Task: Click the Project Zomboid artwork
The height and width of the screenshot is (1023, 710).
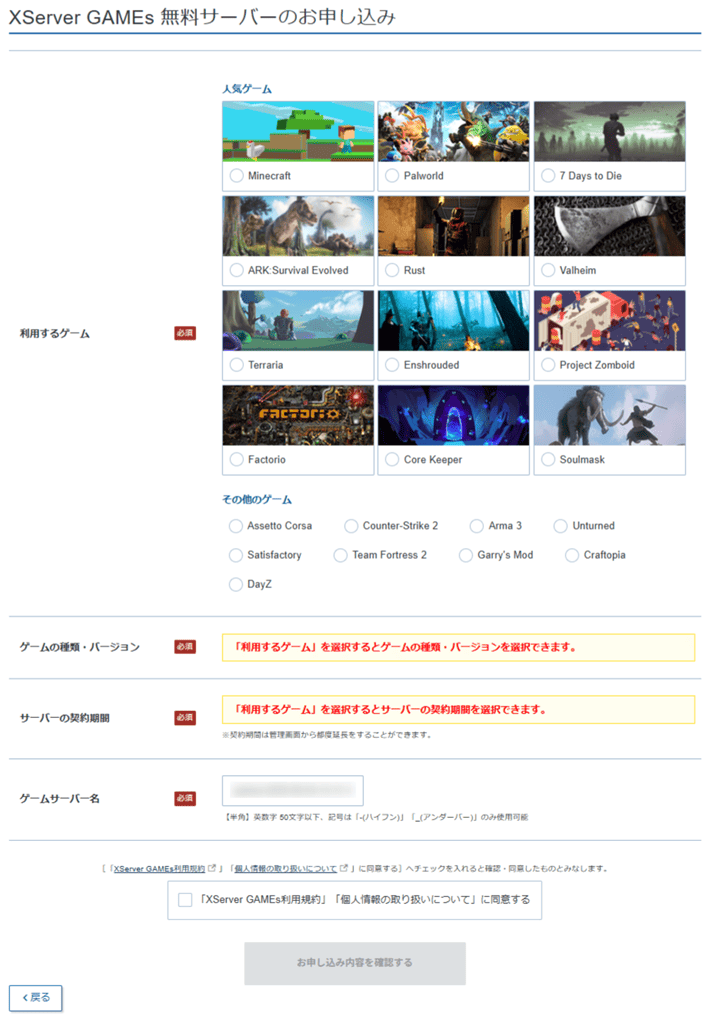Action: click(610, 320)
